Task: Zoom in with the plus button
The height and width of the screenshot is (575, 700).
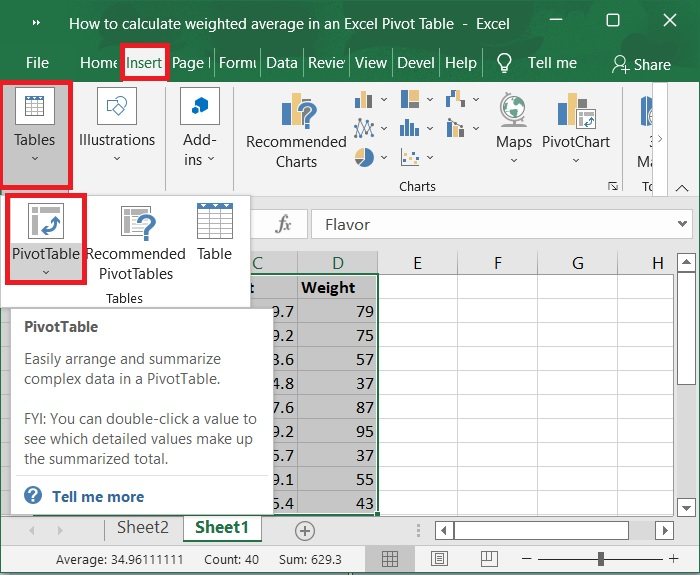Action: point(674,558)
